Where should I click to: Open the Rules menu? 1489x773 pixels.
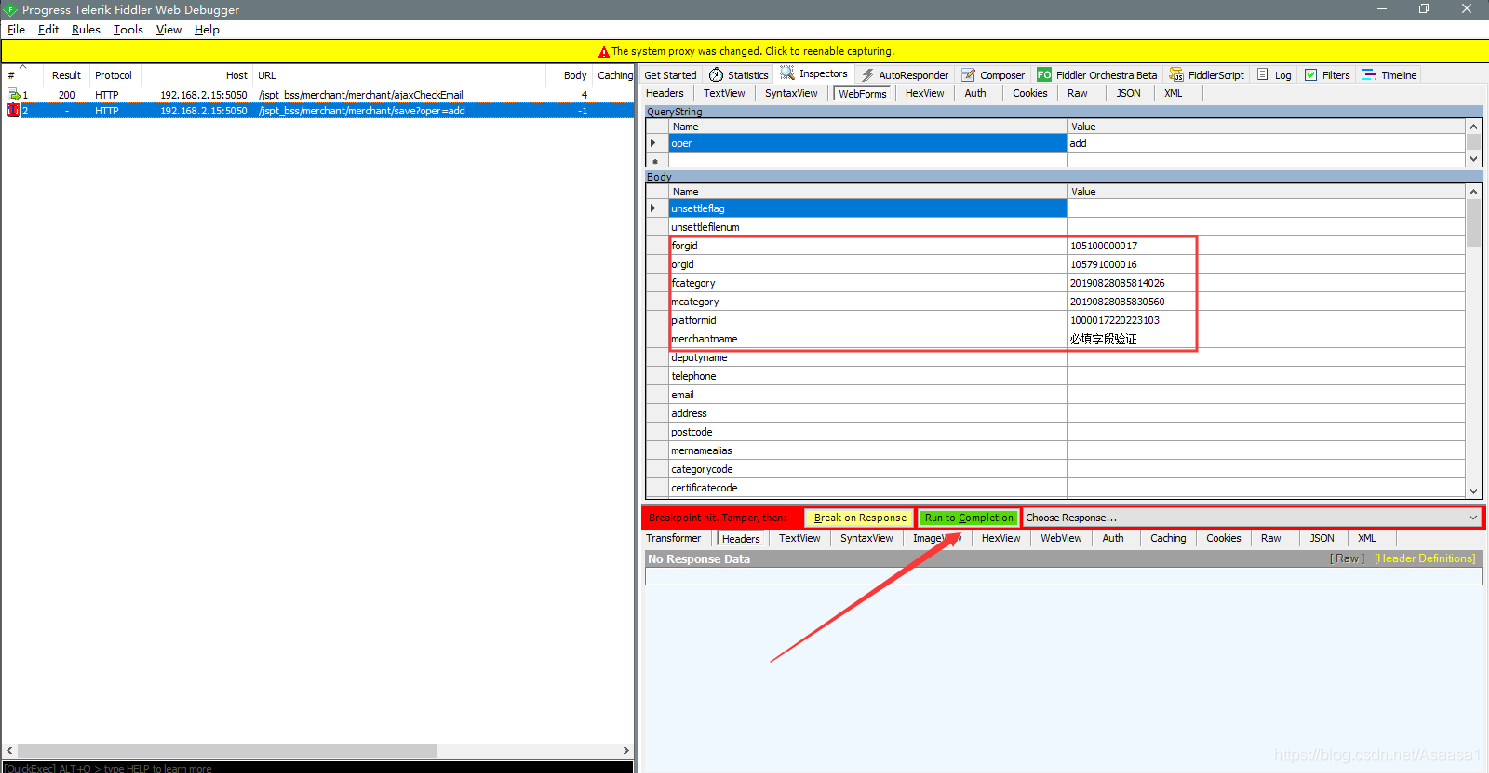click(x=86, y=30)
